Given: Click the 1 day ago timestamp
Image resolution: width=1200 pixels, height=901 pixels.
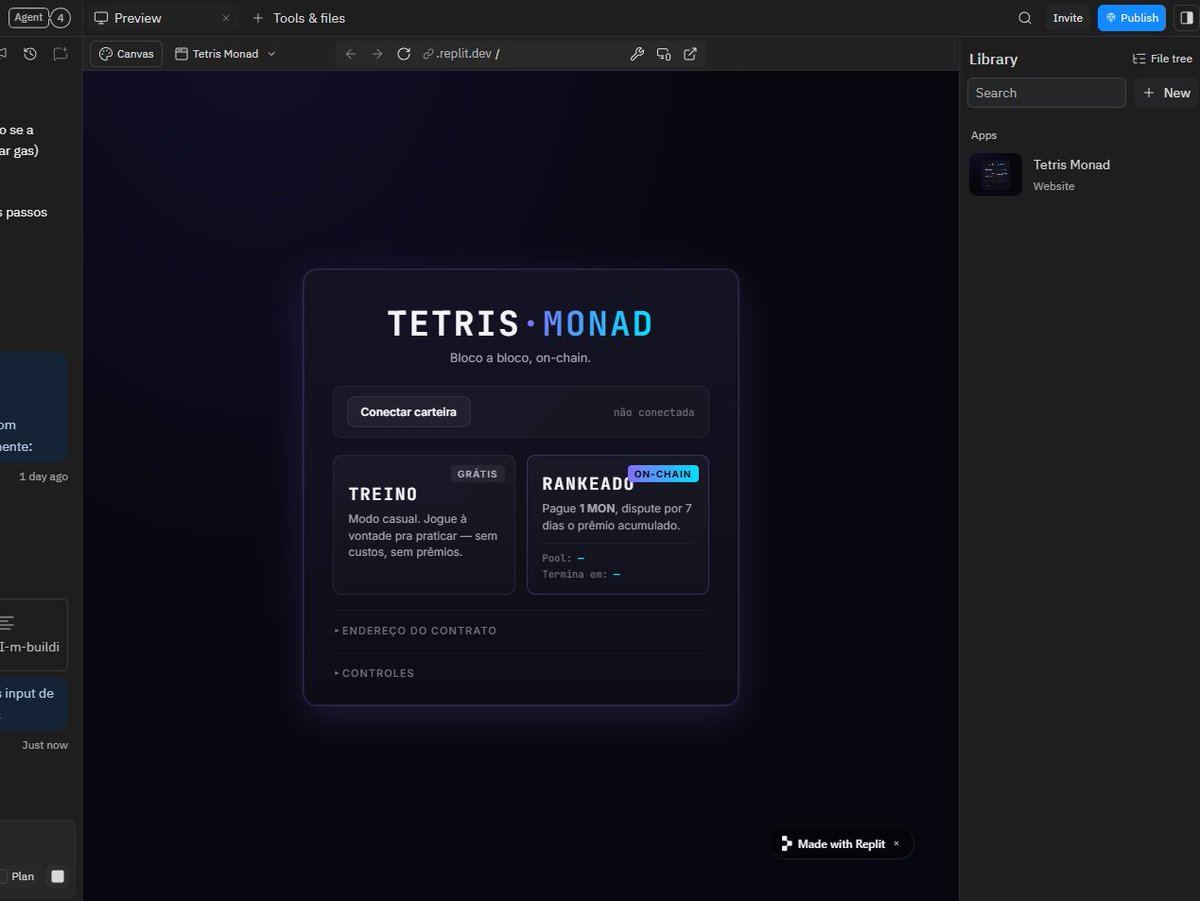Looking at the screenshot, I should tap(43, 476).
